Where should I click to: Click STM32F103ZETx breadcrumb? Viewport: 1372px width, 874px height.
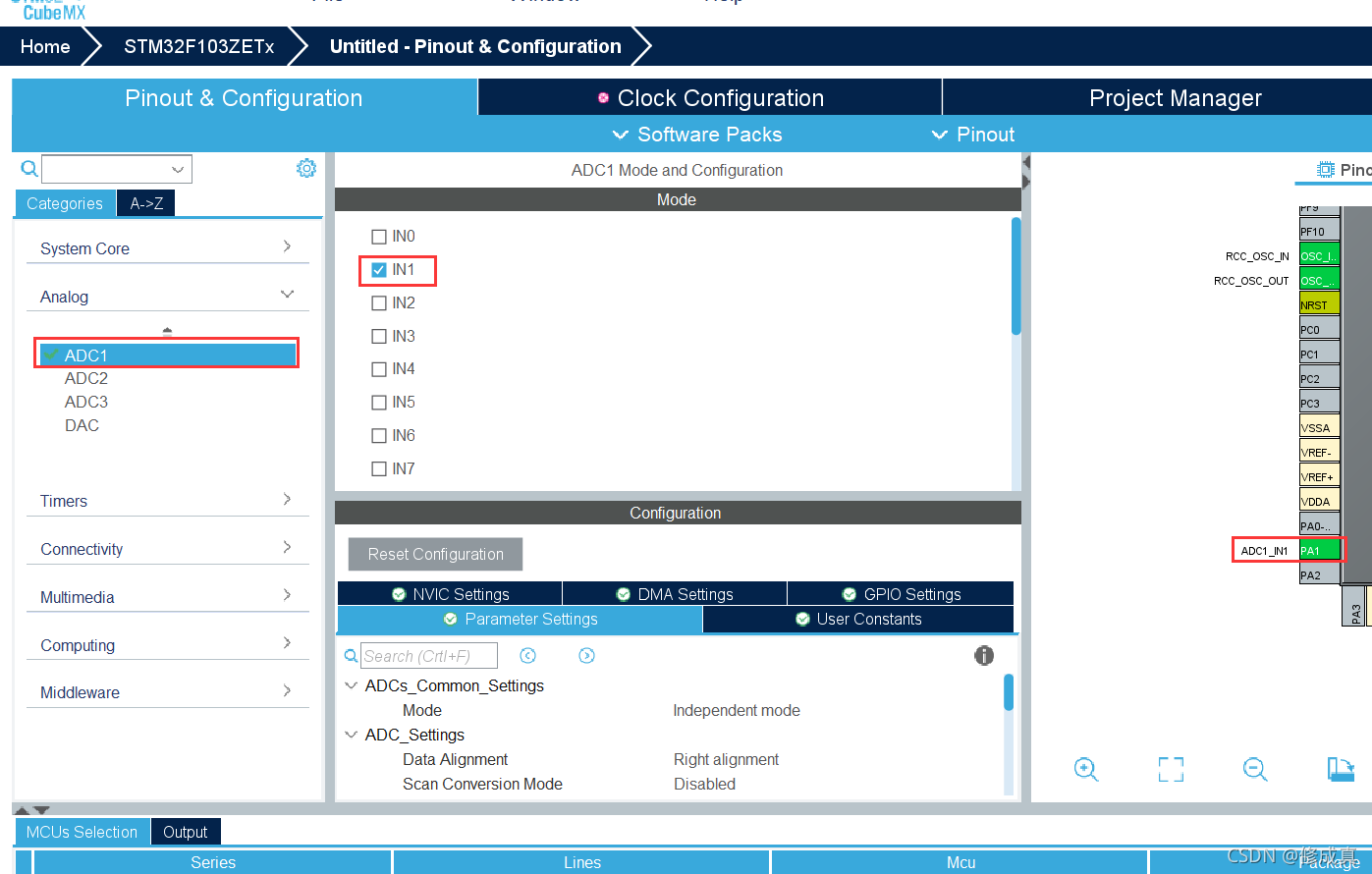(198, 46)
